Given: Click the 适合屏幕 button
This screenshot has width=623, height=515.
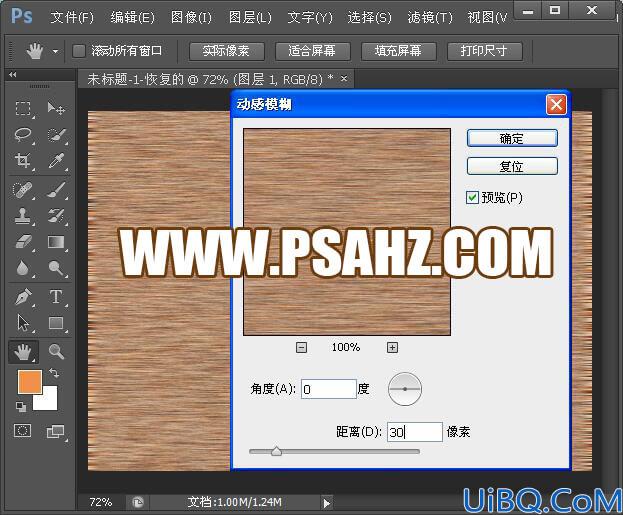Looking at the screenshot, I should click(313, 51).
